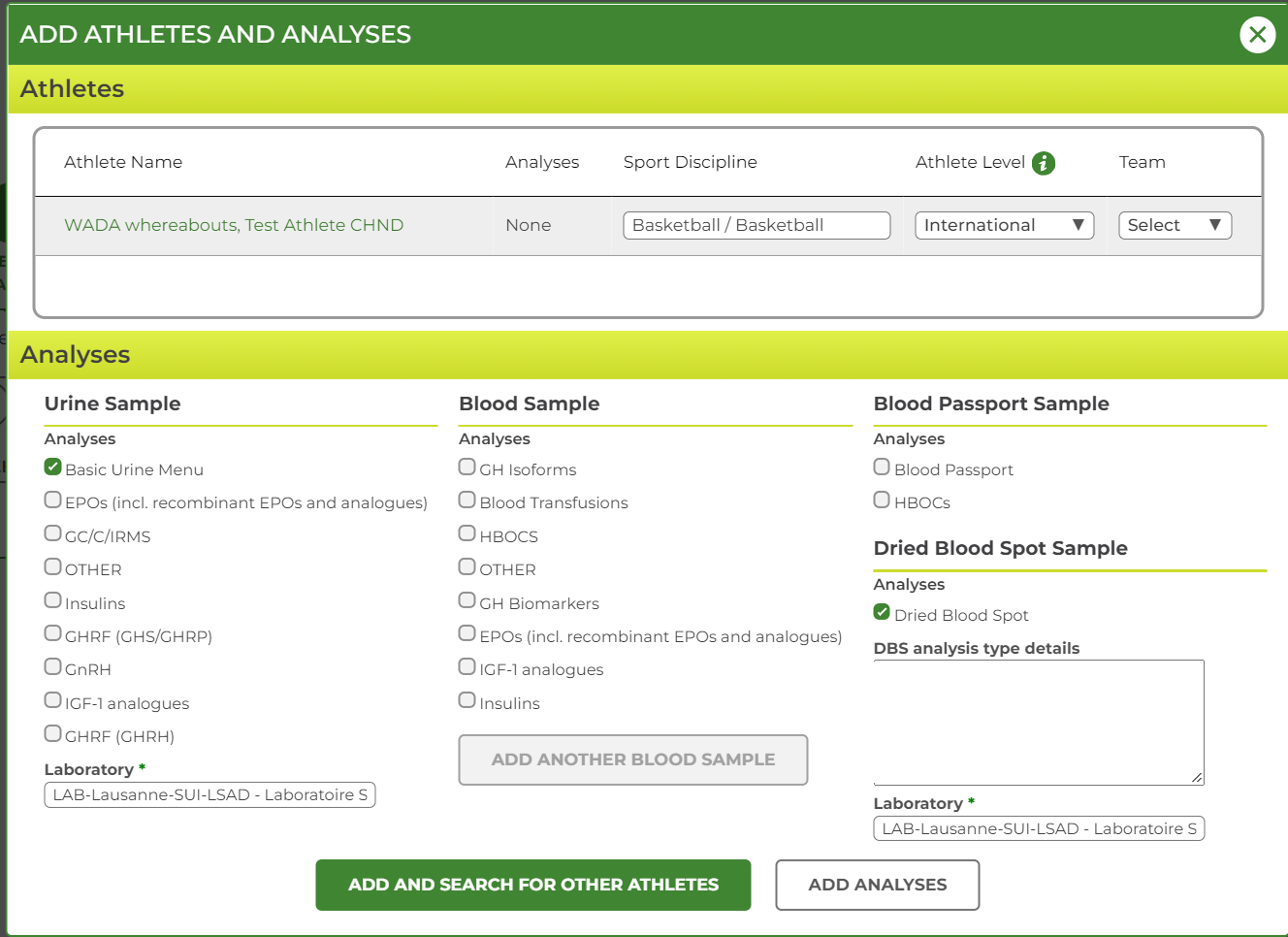The width and height of the screenshot is (1288, 937).
Task: Tick OTHER under Urine Sample
Action: point(53,566)
